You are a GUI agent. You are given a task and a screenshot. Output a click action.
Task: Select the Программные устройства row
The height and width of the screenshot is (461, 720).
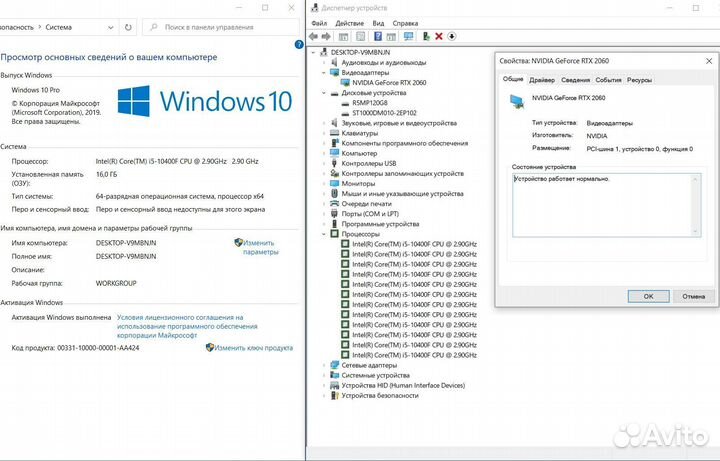[380, 224]
